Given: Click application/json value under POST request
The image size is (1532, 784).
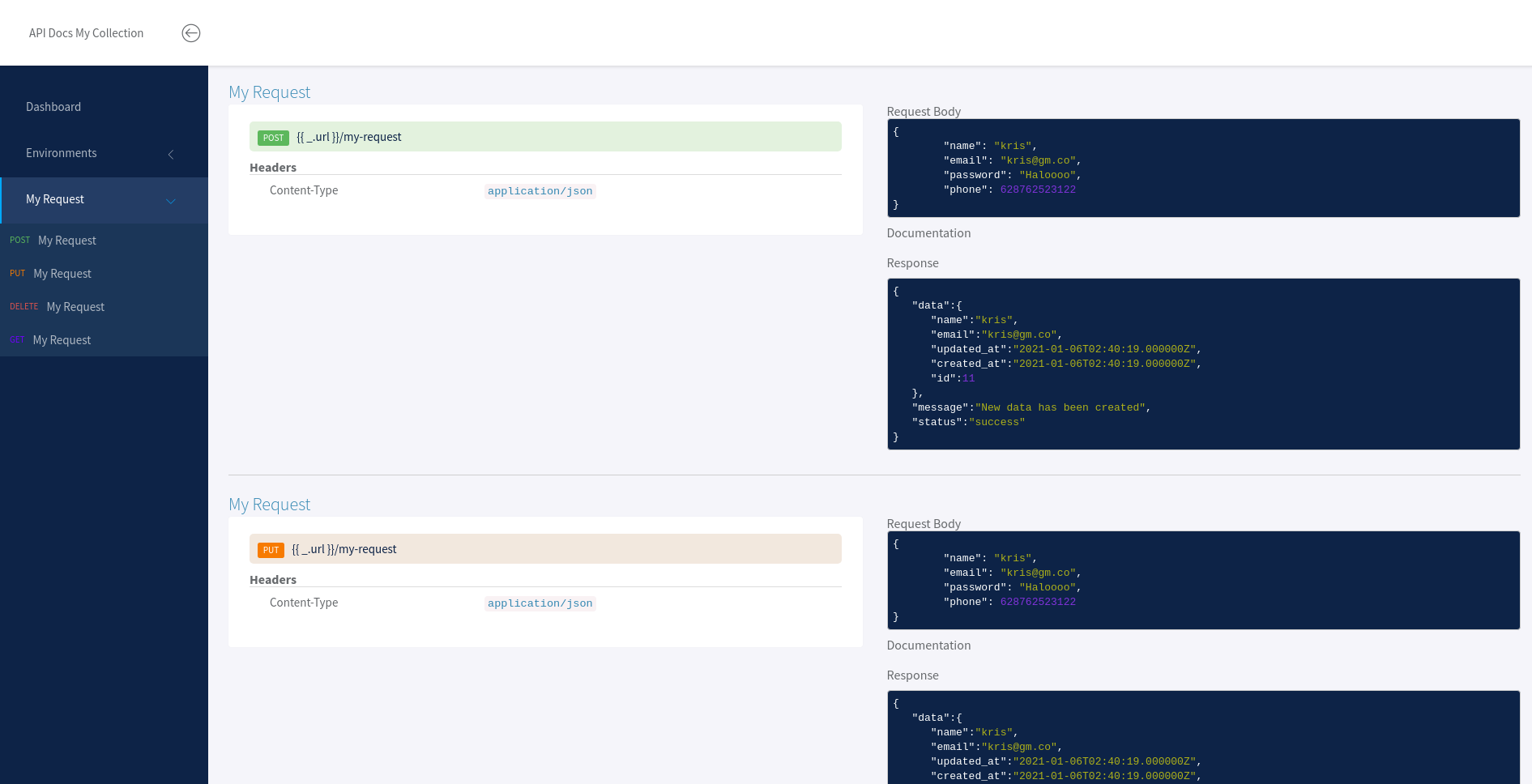Looking at the screenshot, I should coord(540,191).
